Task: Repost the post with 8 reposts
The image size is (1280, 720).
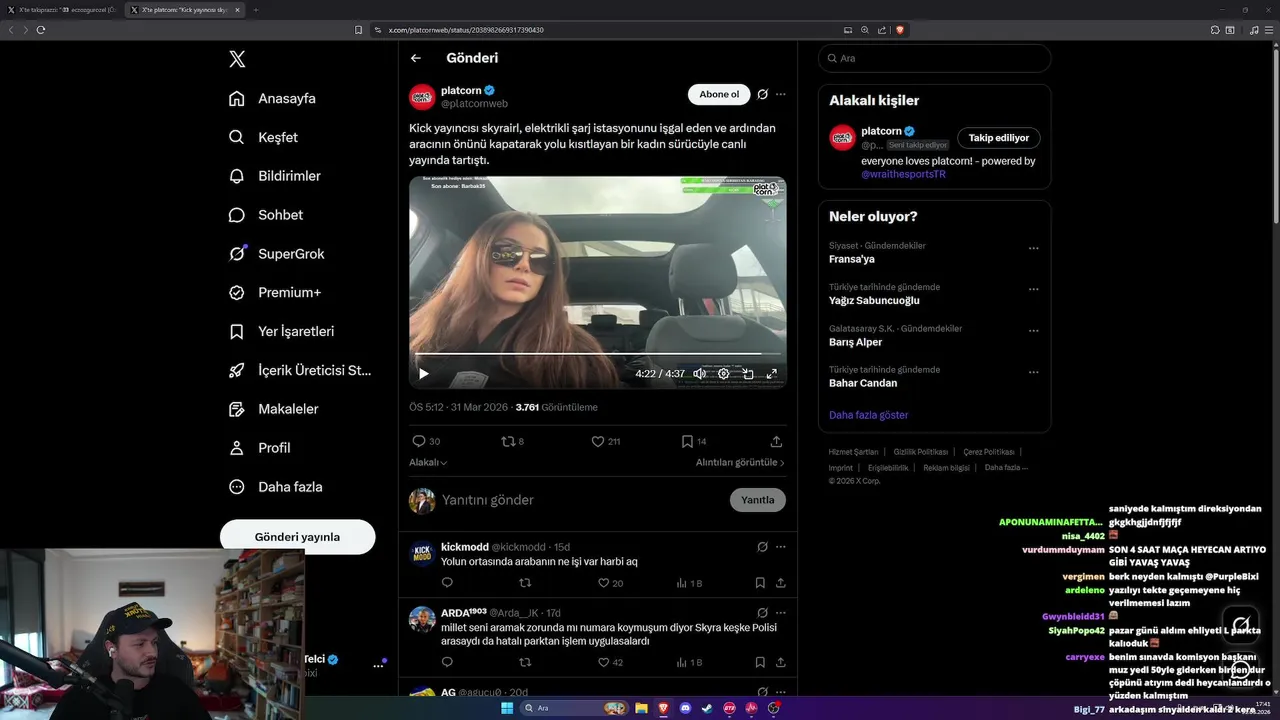Action: [512, 441]
